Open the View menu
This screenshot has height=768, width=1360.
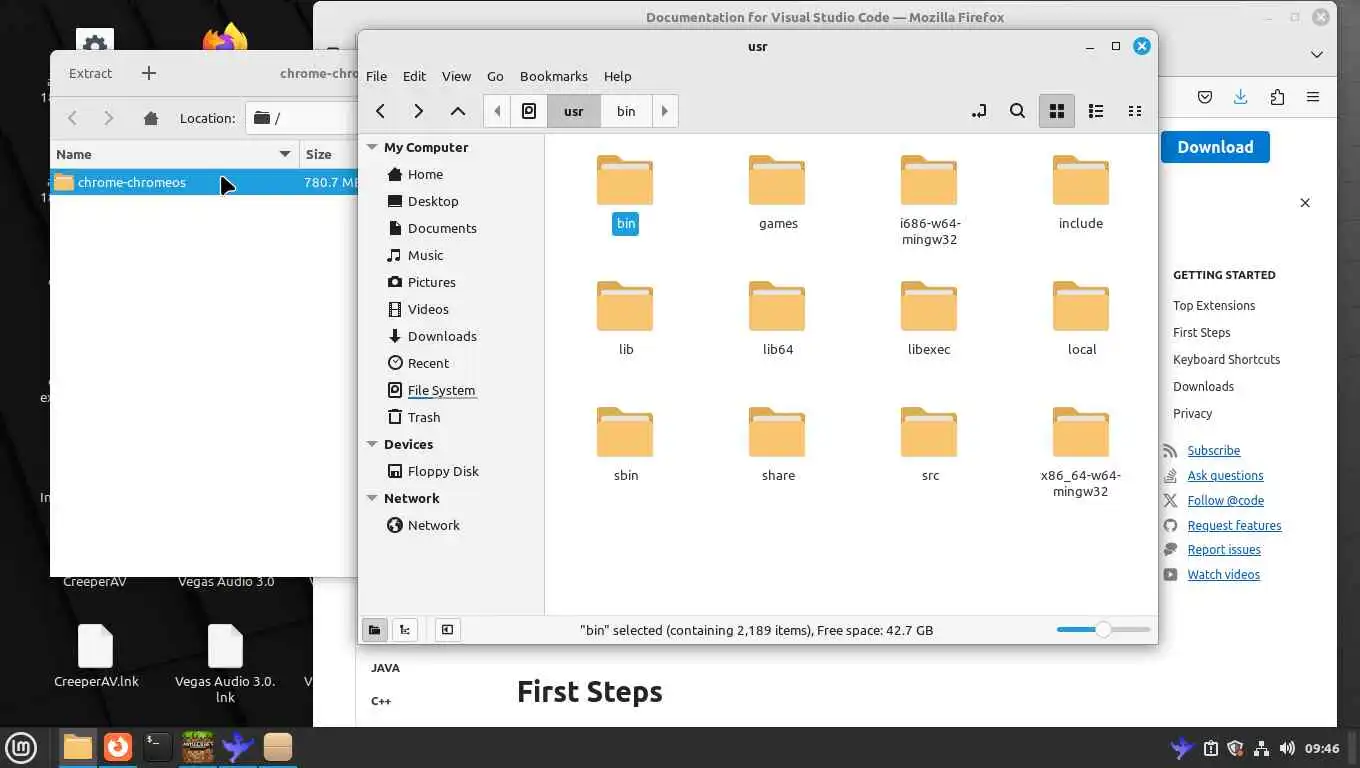[456, 76]
